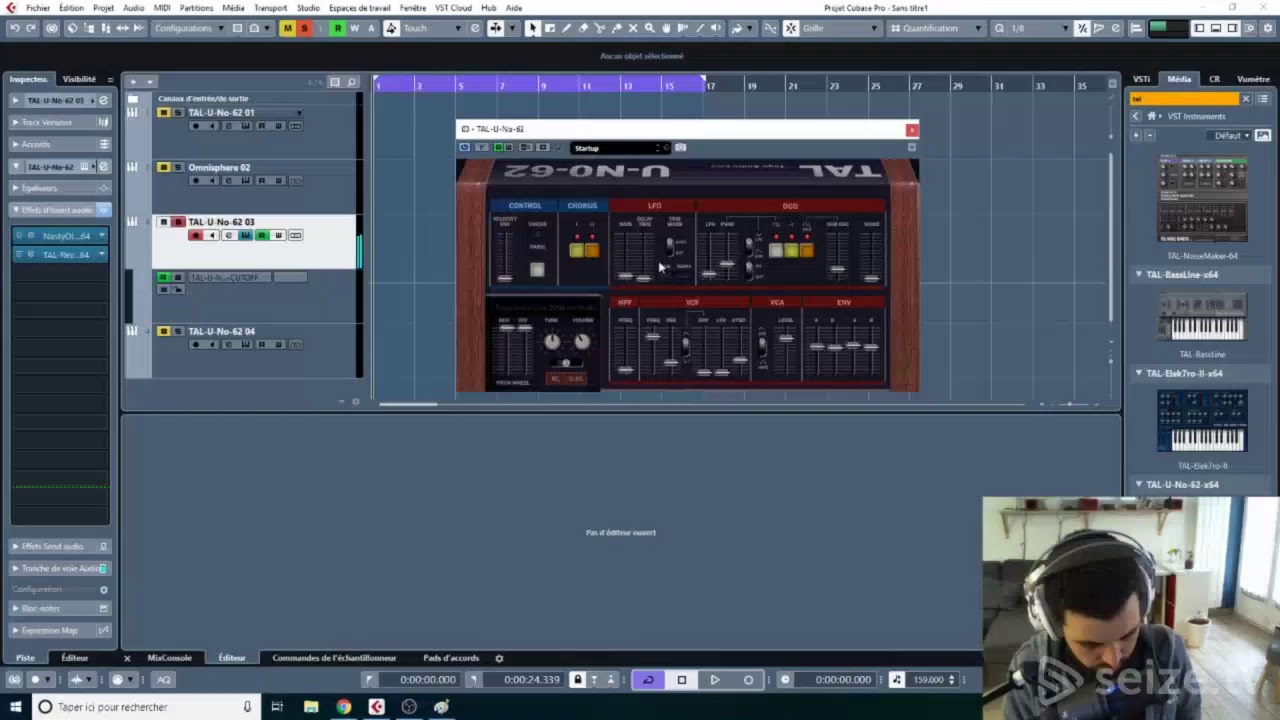Screen dimensions: 1280x720
Task: Select the Draw pencil tool
Action: [x=567, y=28]
